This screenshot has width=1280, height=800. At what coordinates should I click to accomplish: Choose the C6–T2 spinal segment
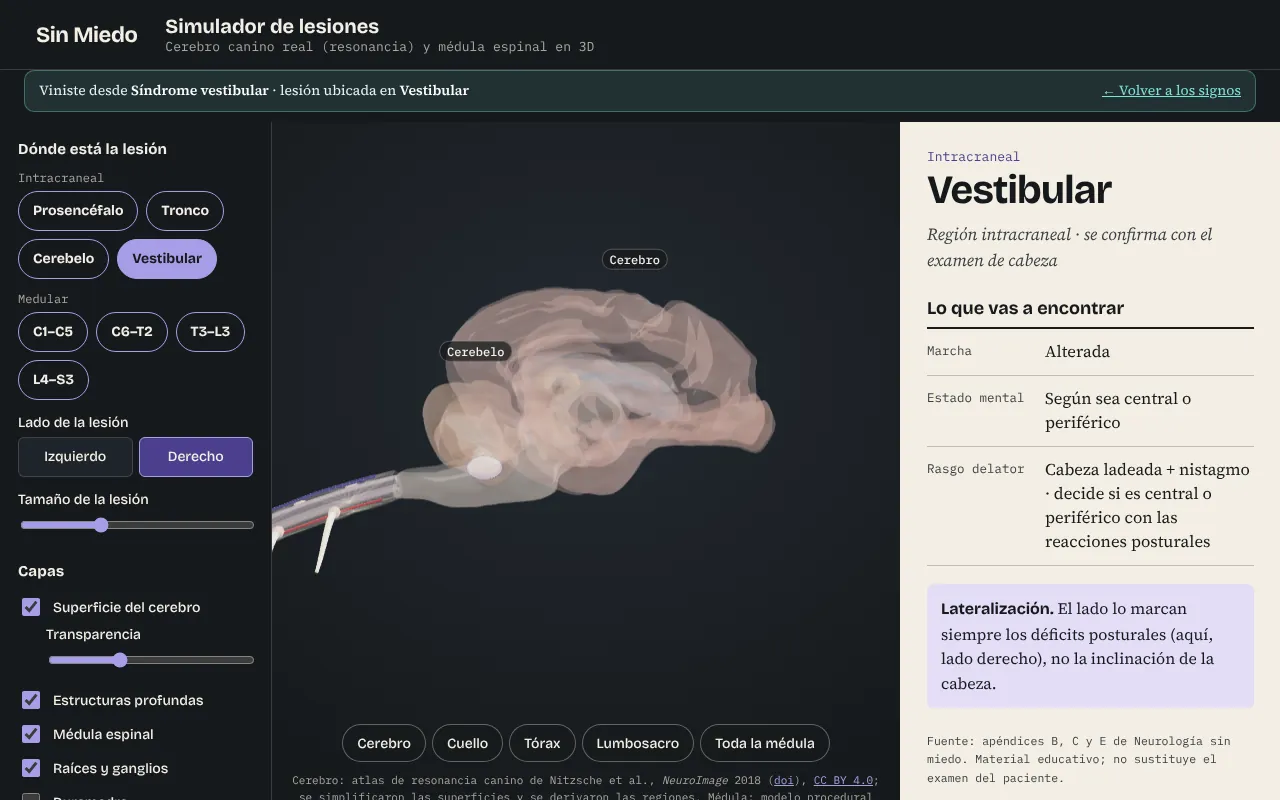click(132, 332)
